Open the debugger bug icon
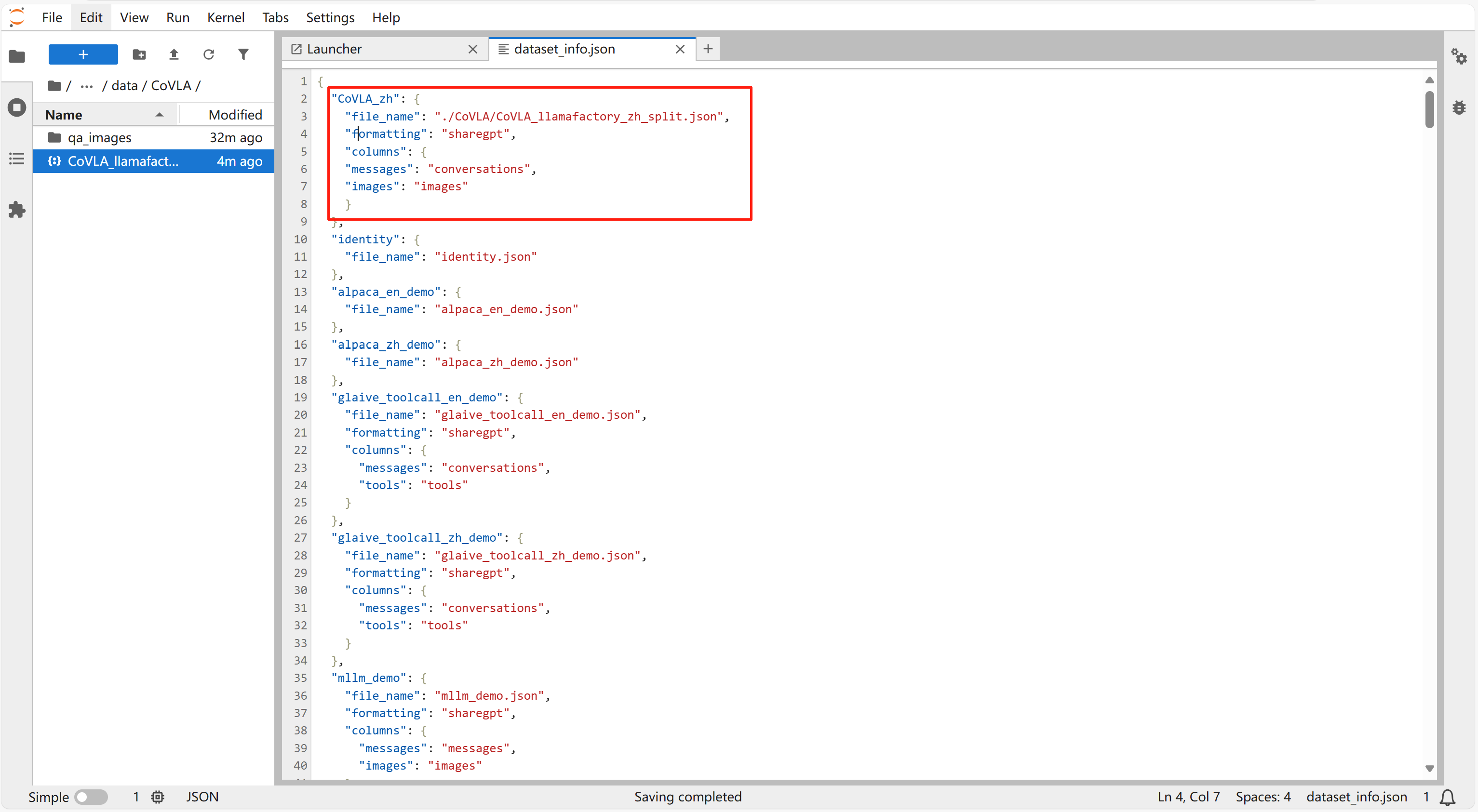This screenshot has height=812, width=1478. pos(1459,107)
